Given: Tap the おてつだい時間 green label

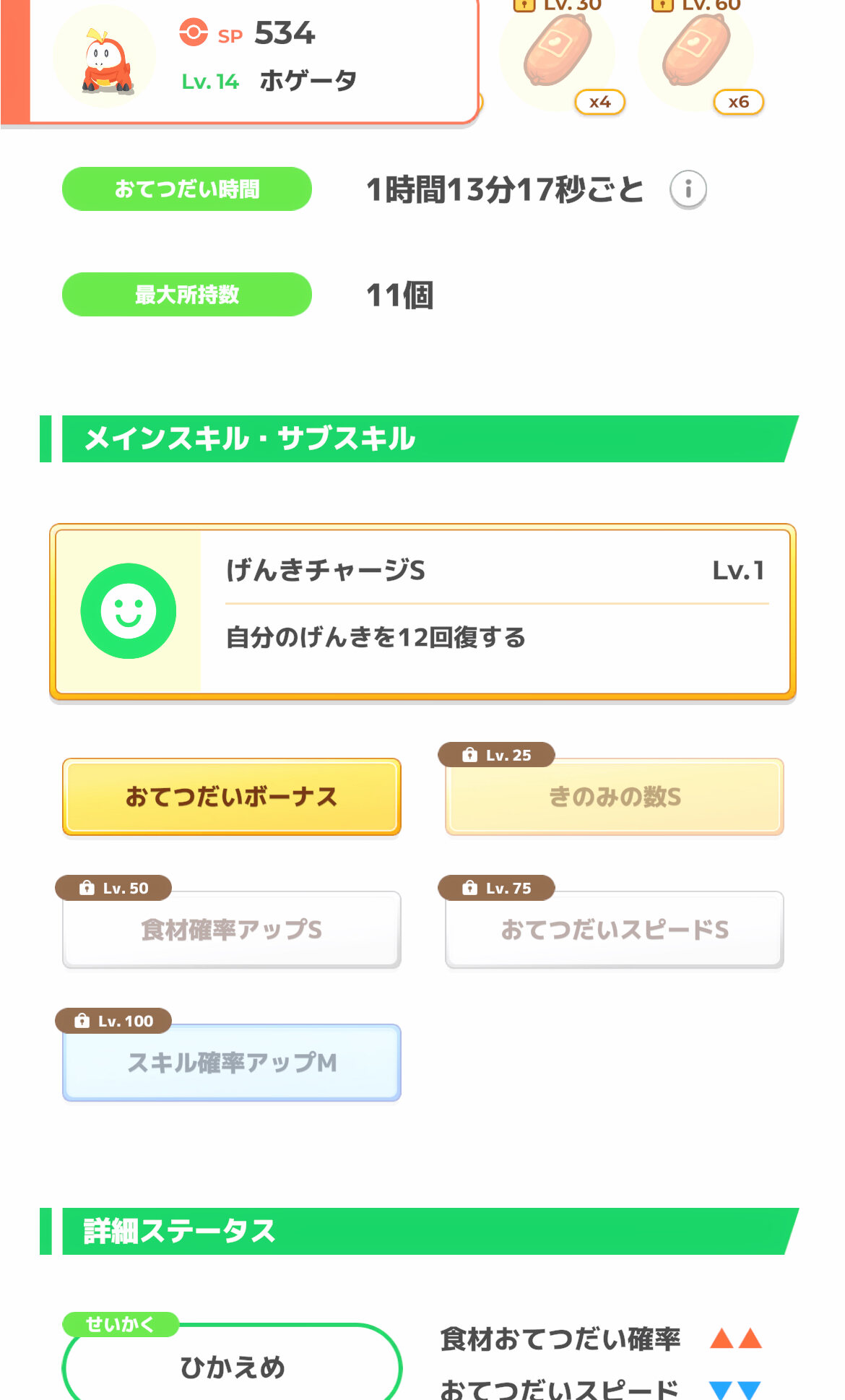Looking at the screenshot, I should (187, 189).
